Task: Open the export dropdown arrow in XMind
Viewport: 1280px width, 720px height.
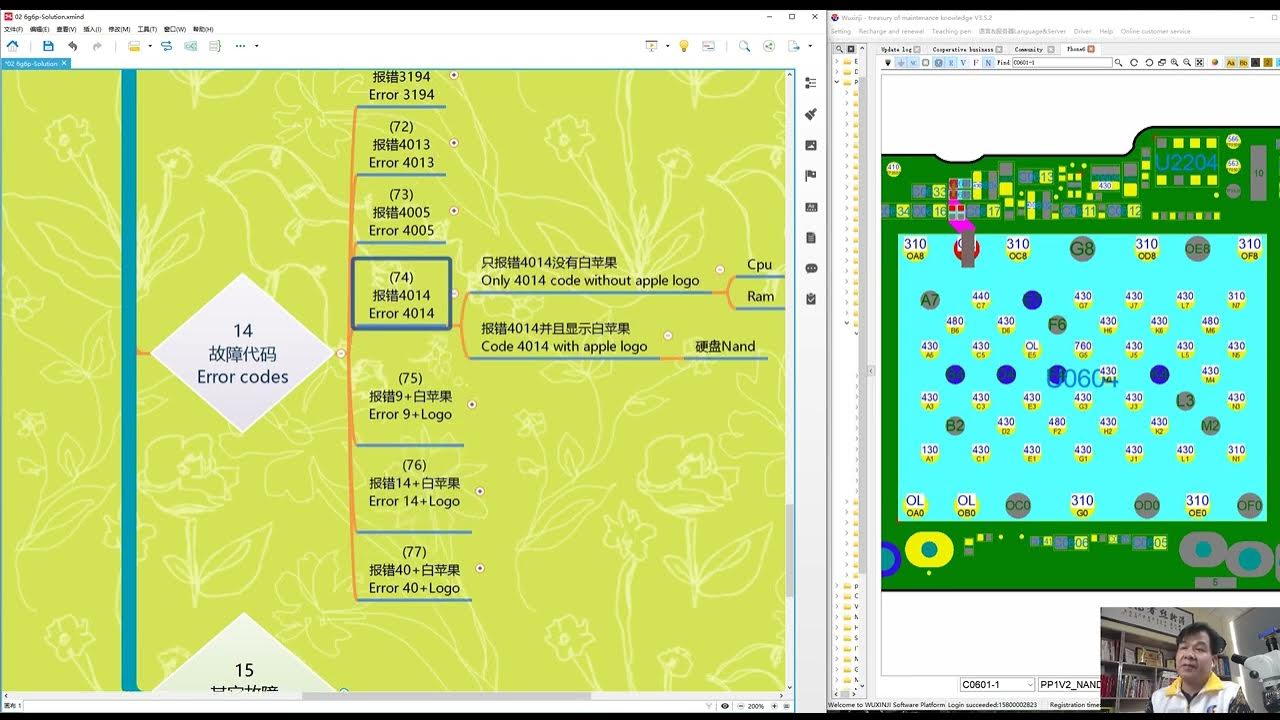Action: [x=810, y=46]
